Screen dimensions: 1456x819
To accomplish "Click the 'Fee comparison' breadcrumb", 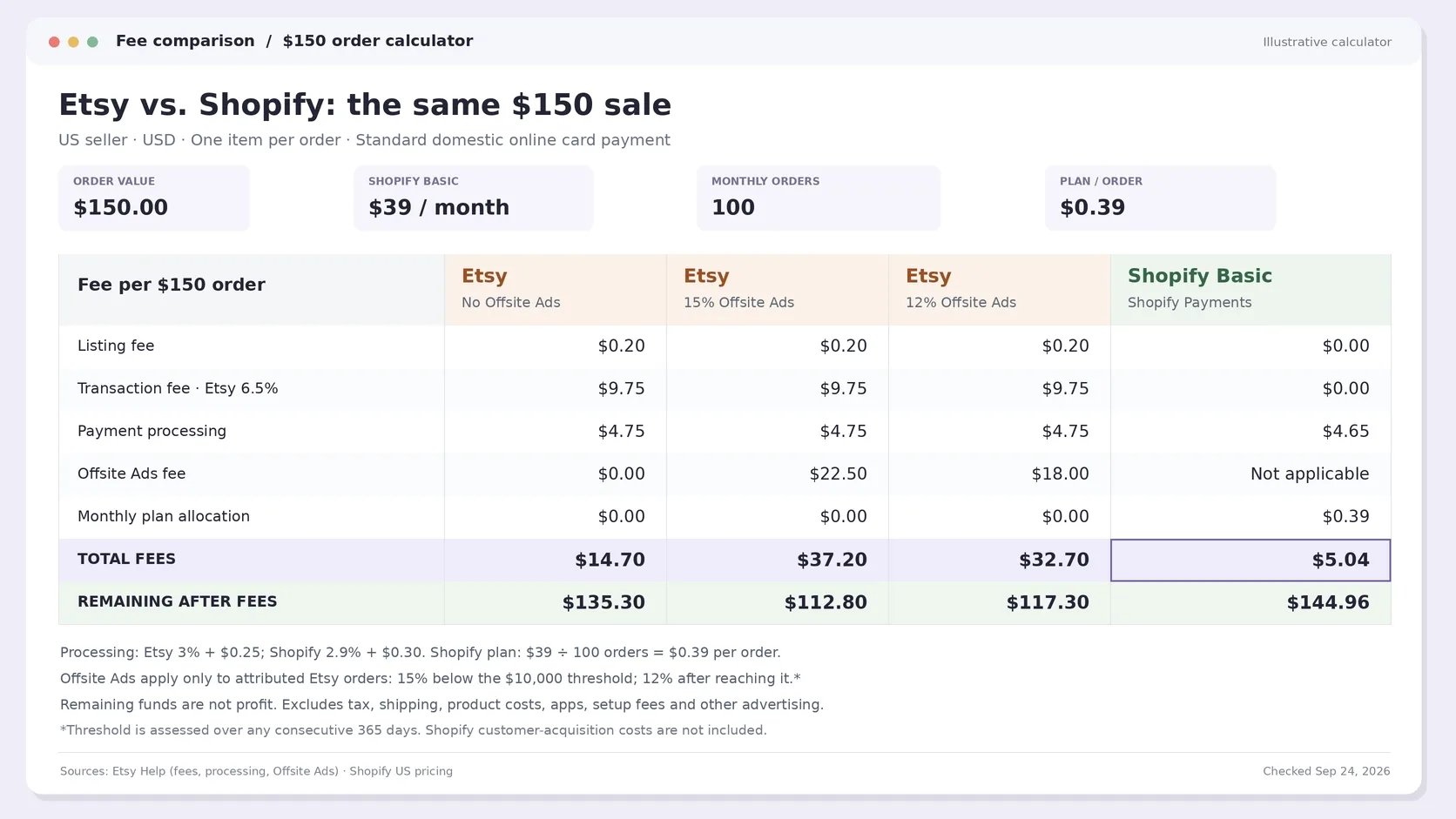I will tap(185, 41).
